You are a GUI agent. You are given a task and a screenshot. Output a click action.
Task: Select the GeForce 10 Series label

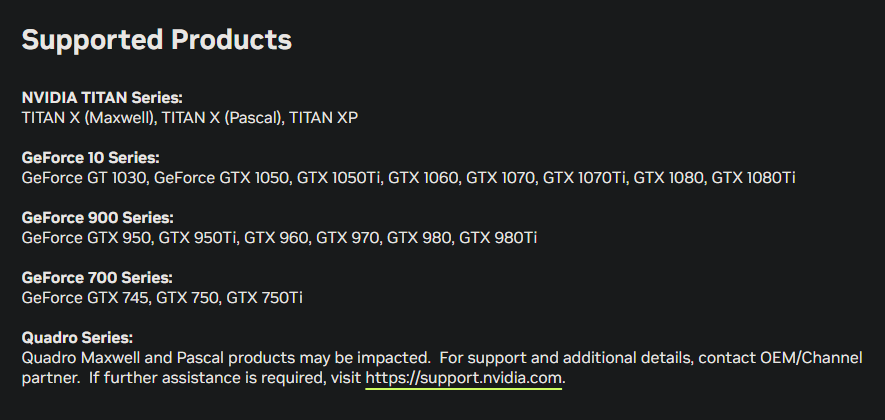click(90, 158)
